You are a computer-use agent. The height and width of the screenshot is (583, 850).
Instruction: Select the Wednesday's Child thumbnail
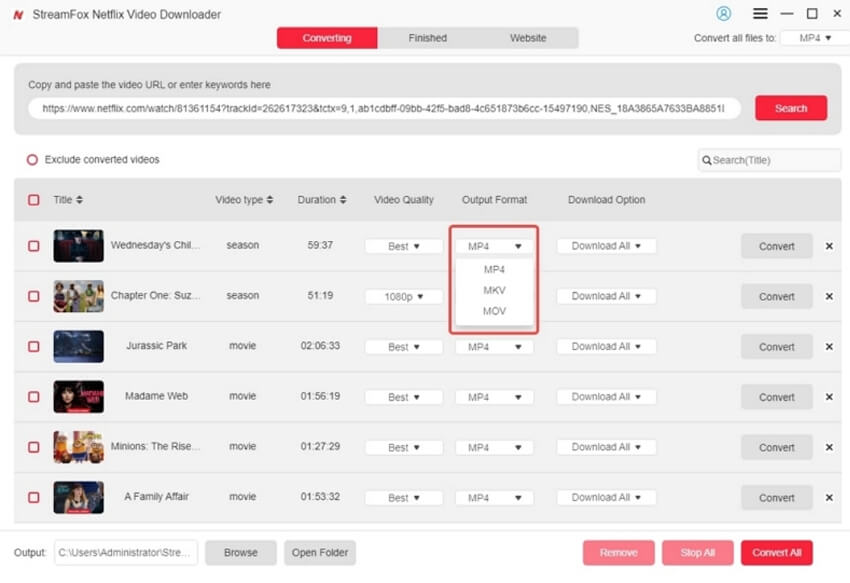click(79, 246)
